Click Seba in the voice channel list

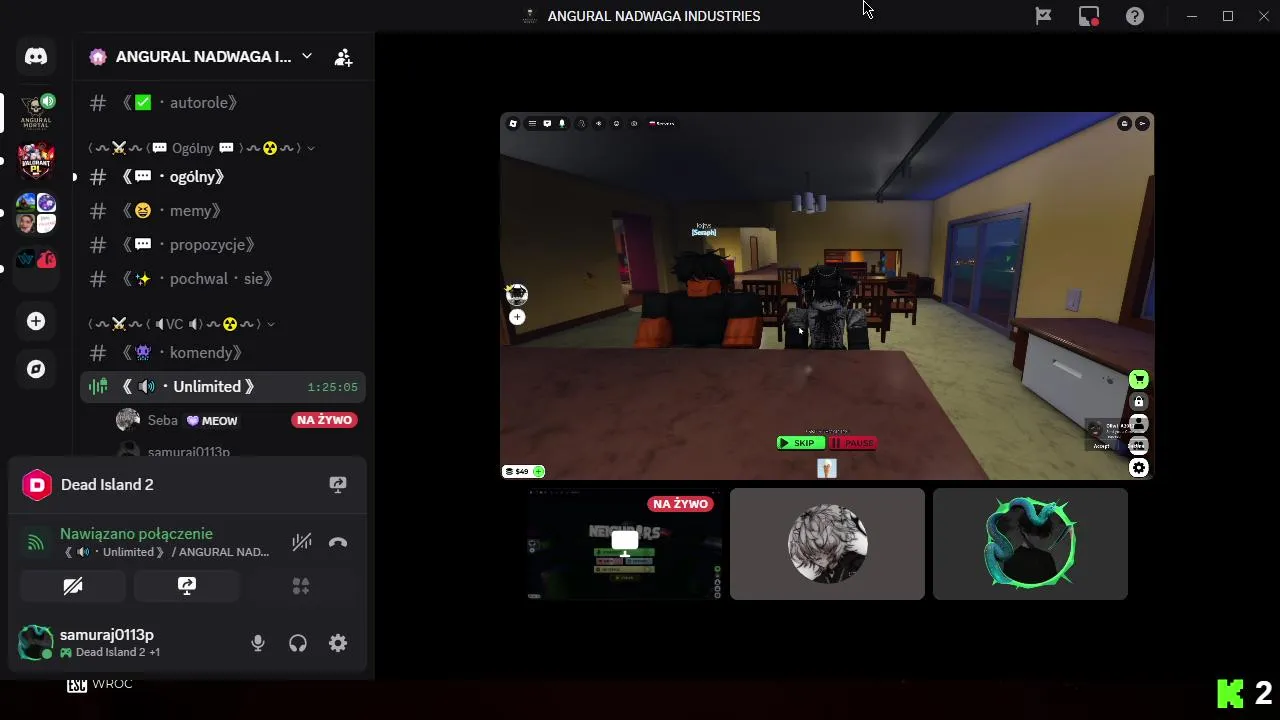[162, 421]
